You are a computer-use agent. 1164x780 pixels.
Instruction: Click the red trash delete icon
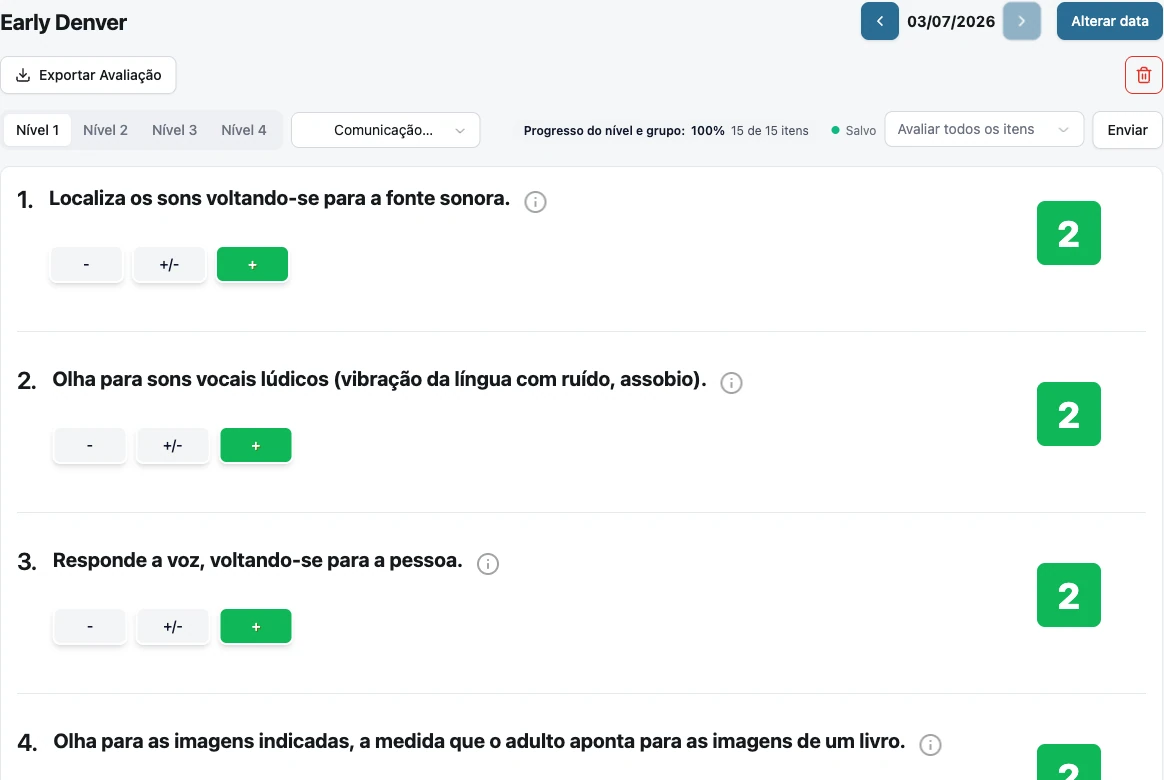click(1143, 75)
